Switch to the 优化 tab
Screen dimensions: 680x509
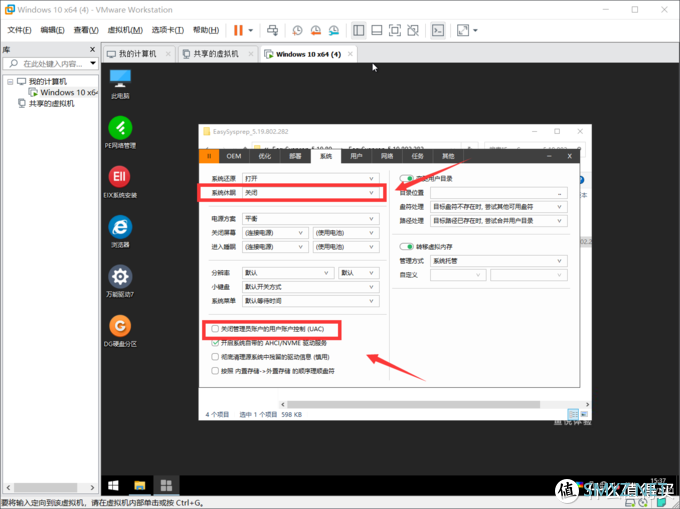point(265,156)
